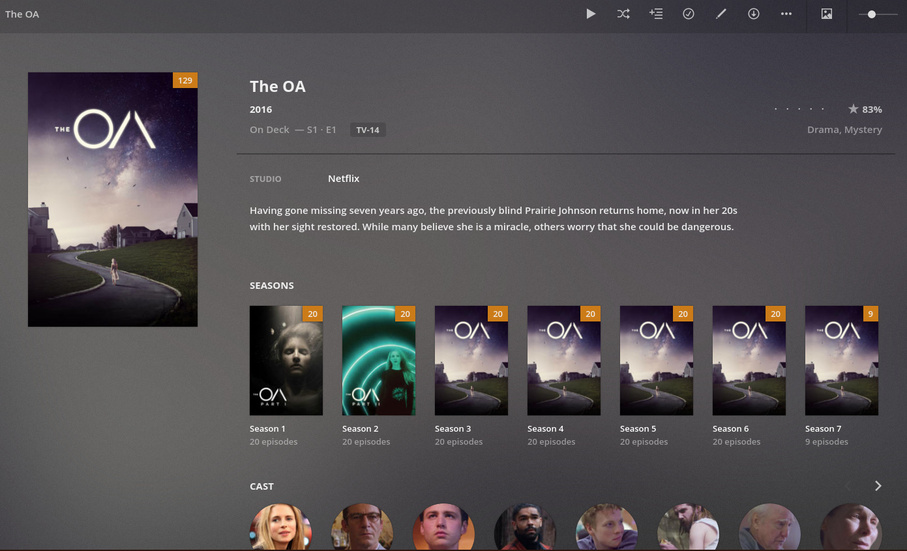Play The OA from the toolbar
Screen dimensions: 907x551
pos(590,14)
